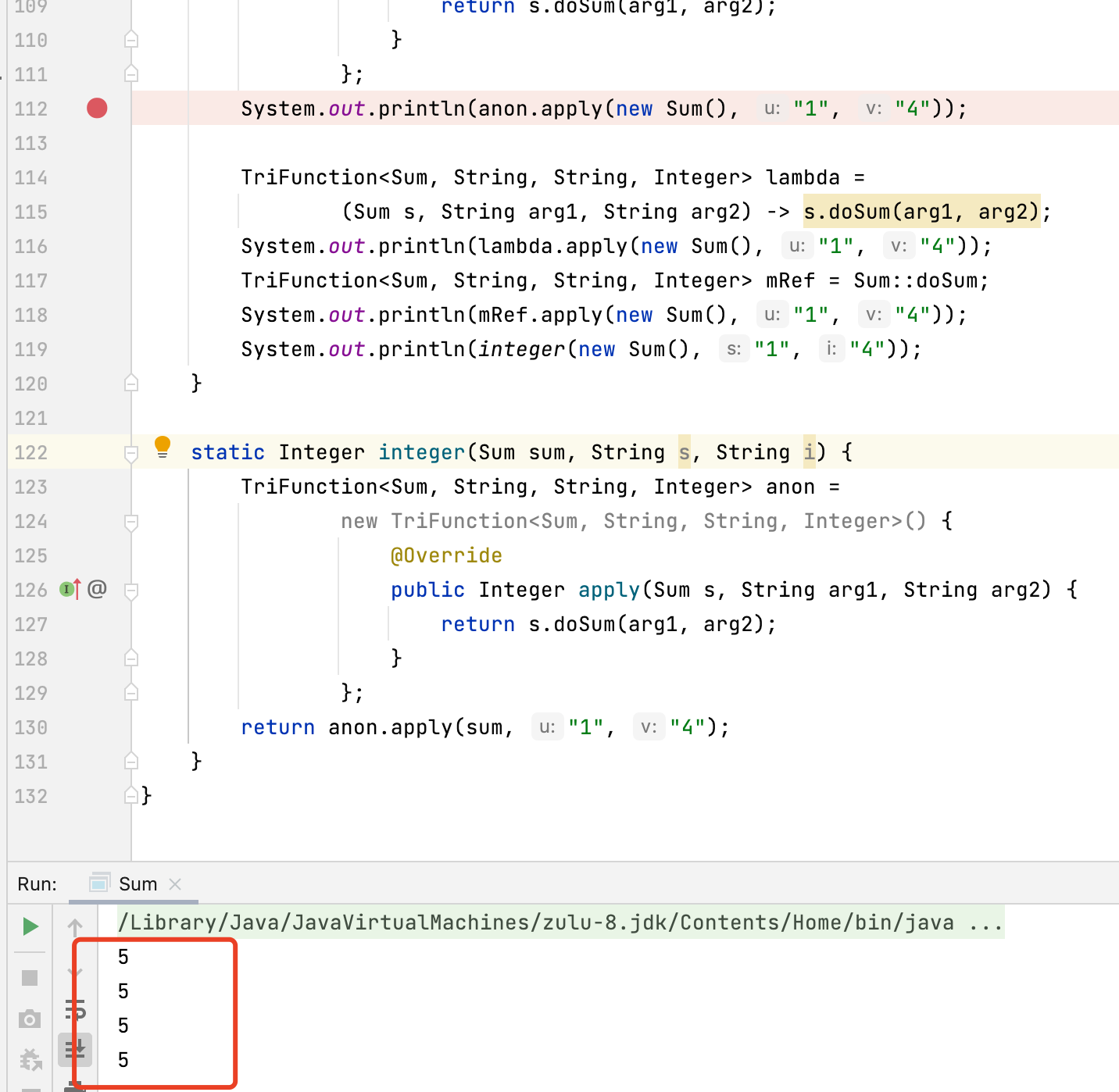Click the Sum::doSum method reference
The image size is (1119, 1092).
pos(920,280)
